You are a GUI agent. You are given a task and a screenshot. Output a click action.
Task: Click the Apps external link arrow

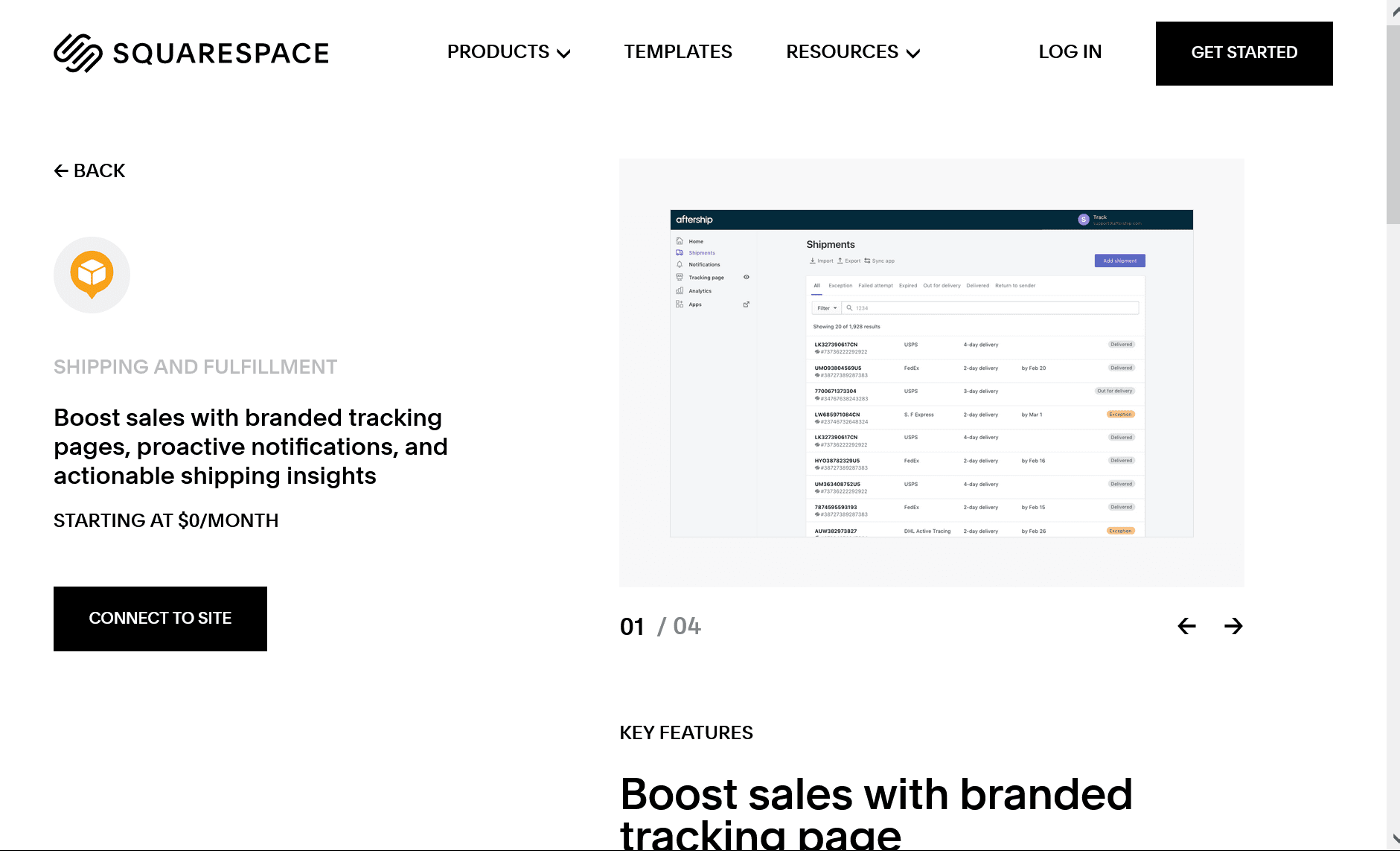(x=747, y=304)
